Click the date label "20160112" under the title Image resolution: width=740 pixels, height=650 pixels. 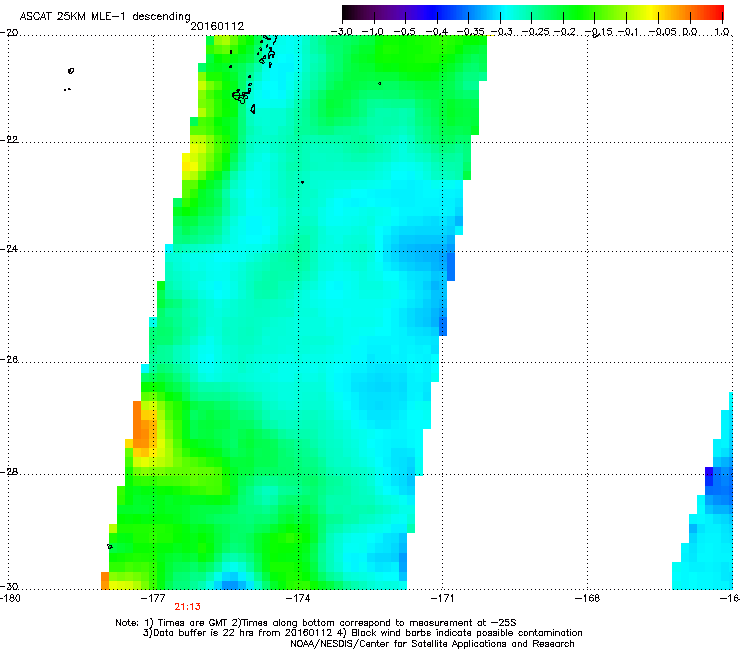tap(217, 26)
